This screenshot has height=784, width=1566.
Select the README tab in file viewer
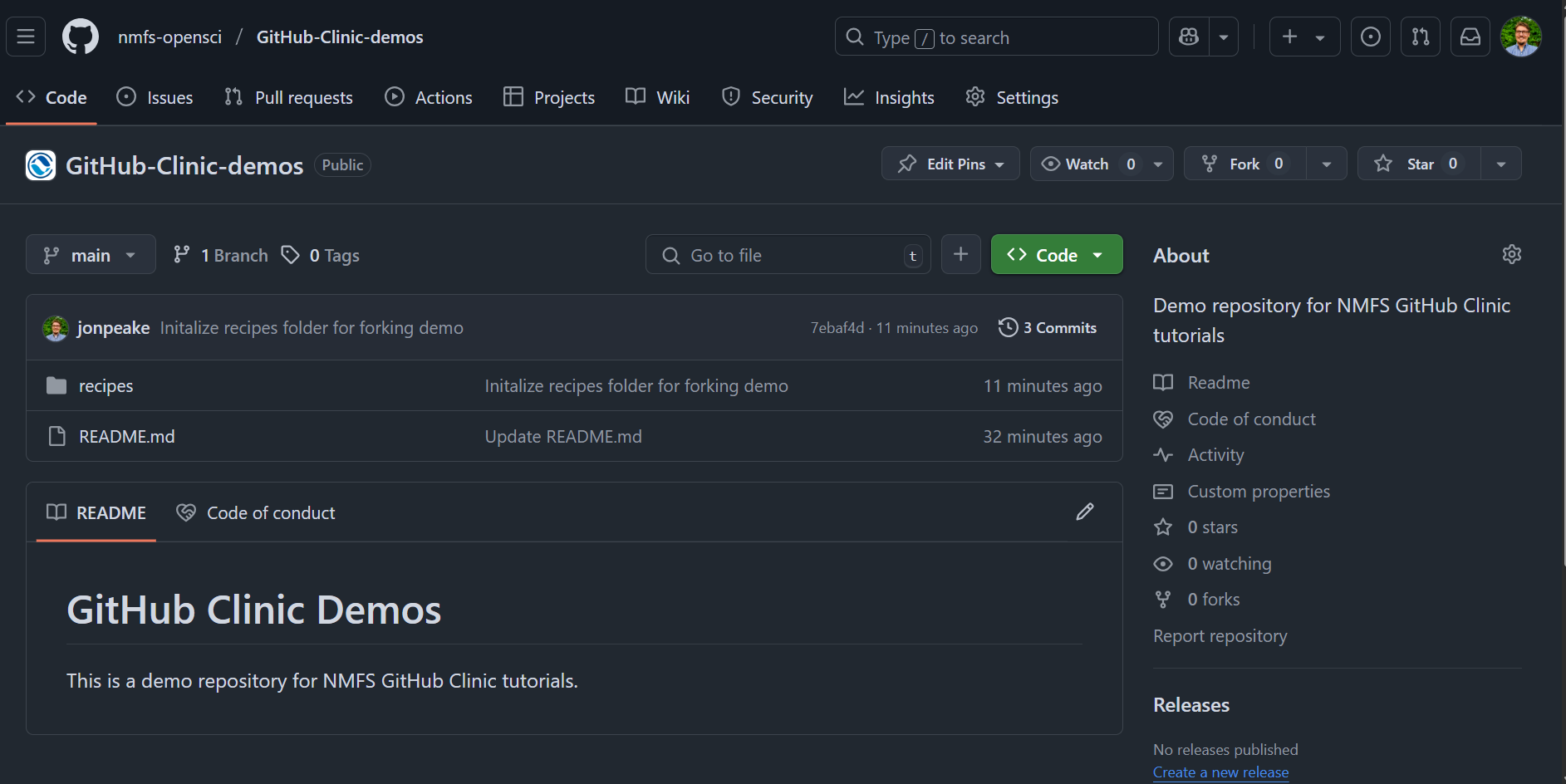pyautogui.click(x=96, y=512)
